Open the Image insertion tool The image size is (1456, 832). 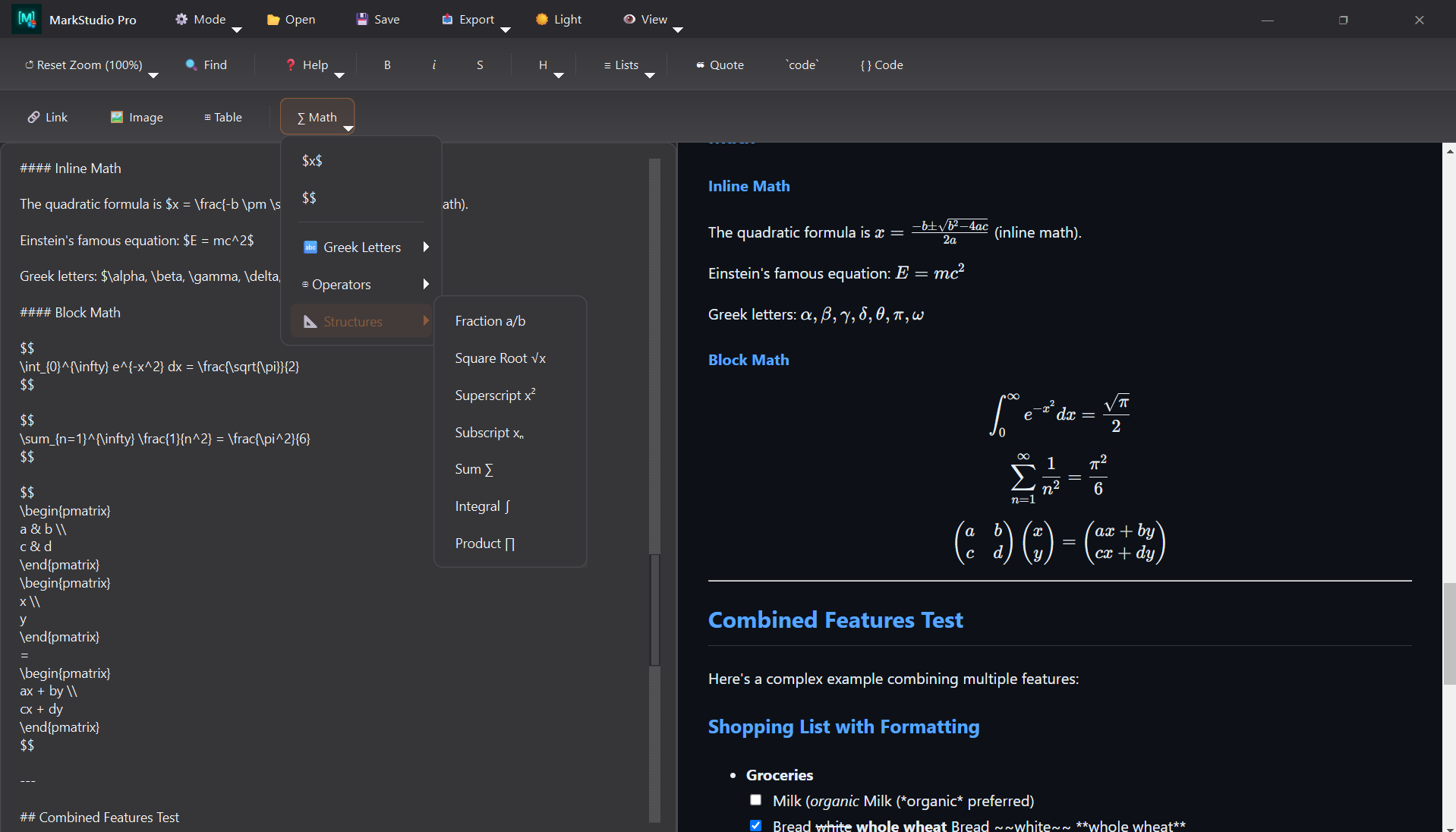(137, 117)
